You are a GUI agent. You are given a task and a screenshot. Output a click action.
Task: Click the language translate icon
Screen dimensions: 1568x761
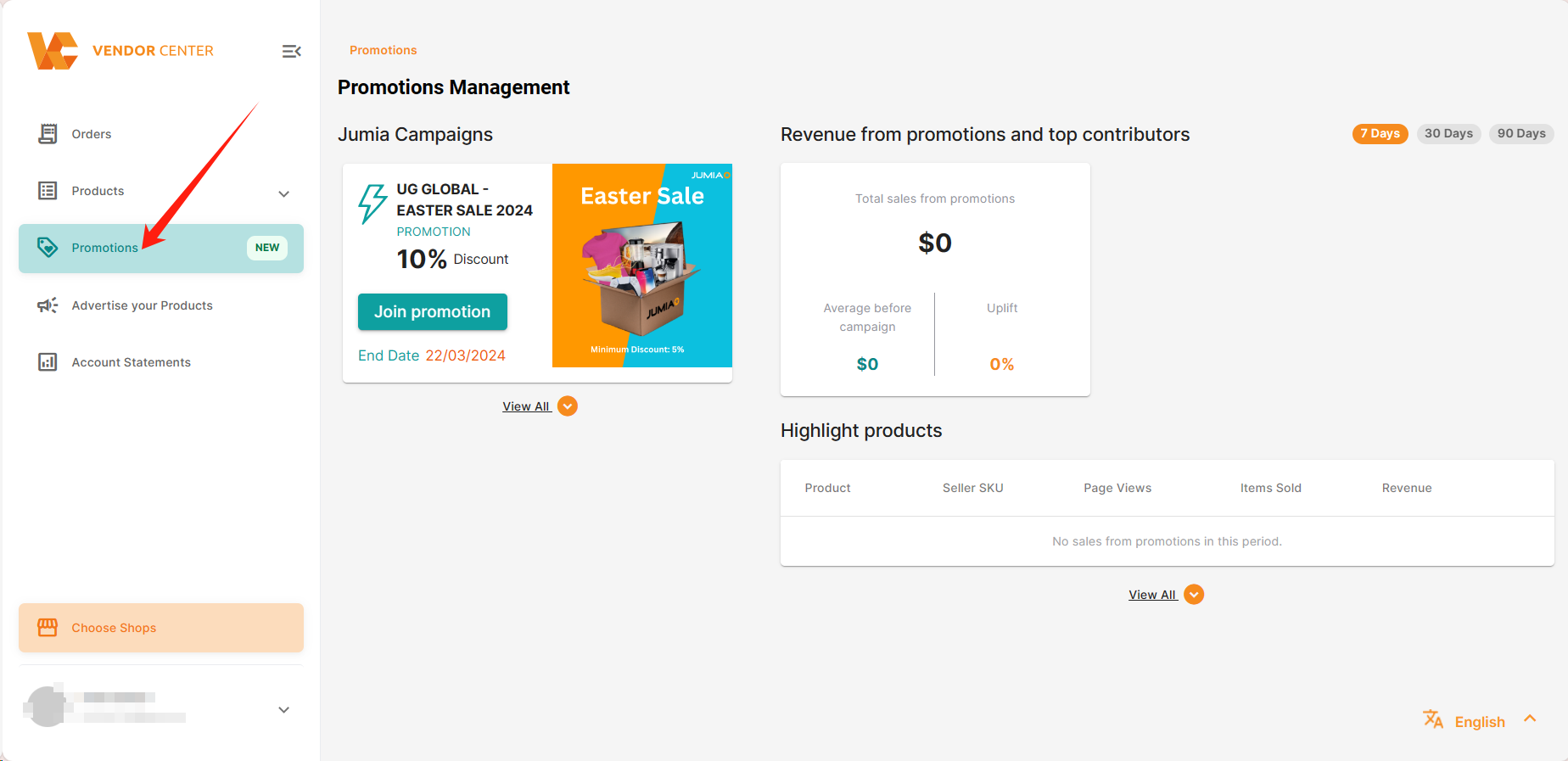click(1433, 719)
